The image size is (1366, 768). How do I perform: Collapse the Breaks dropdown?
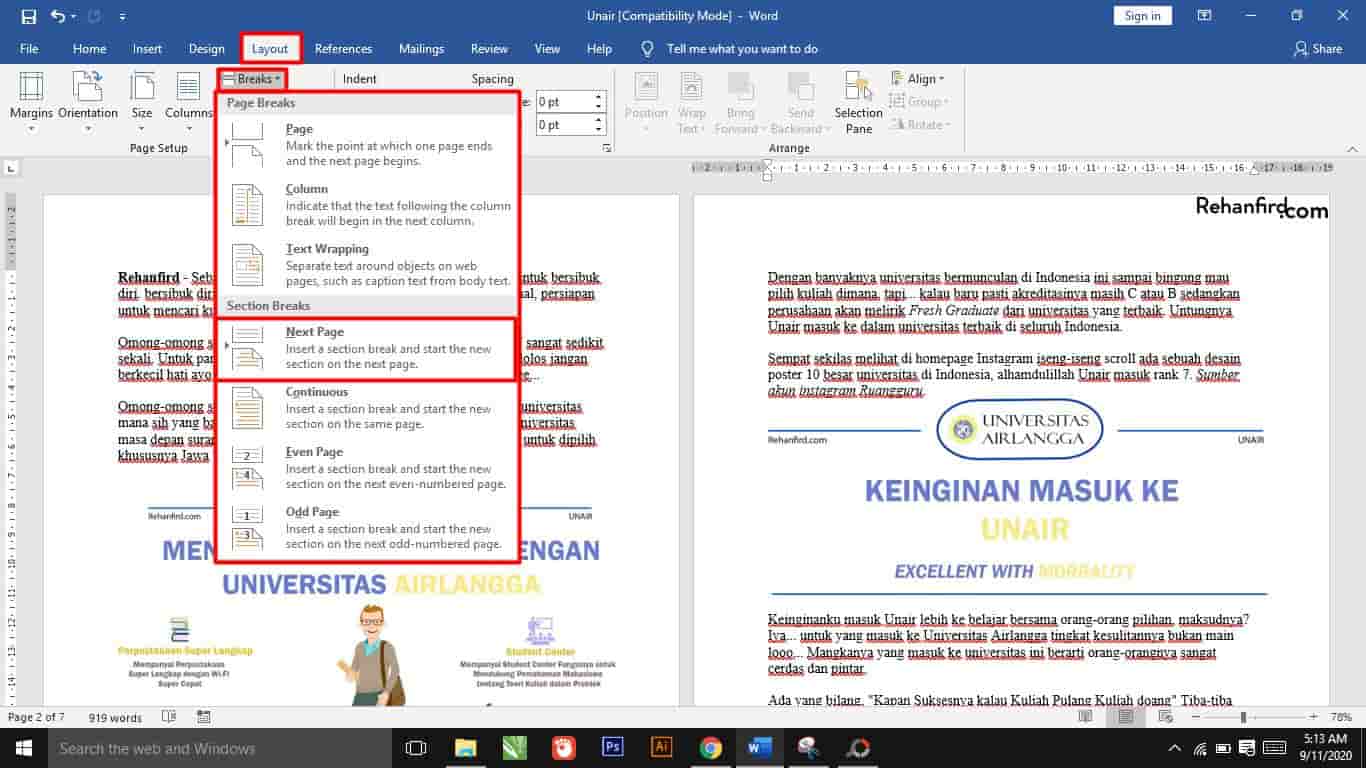252,79
